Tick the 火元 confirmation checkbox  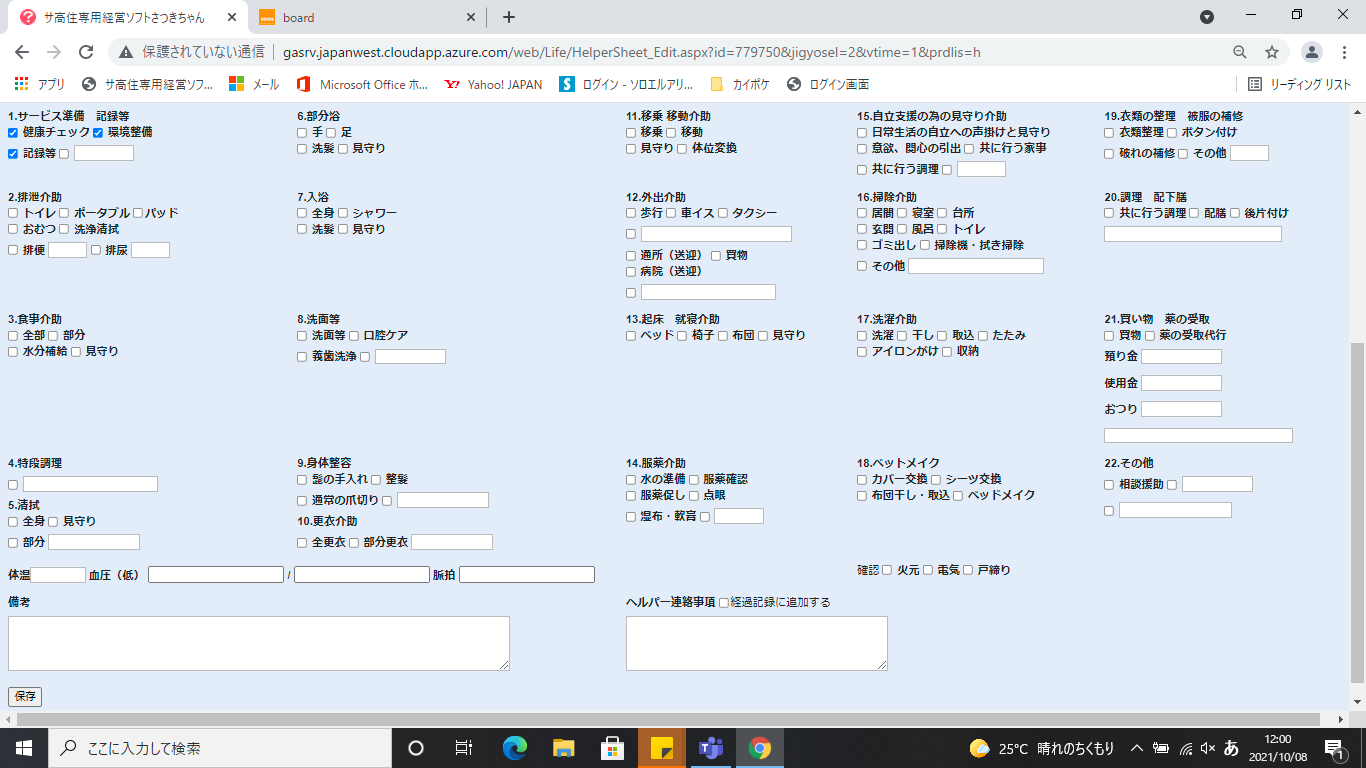(887, 570)
